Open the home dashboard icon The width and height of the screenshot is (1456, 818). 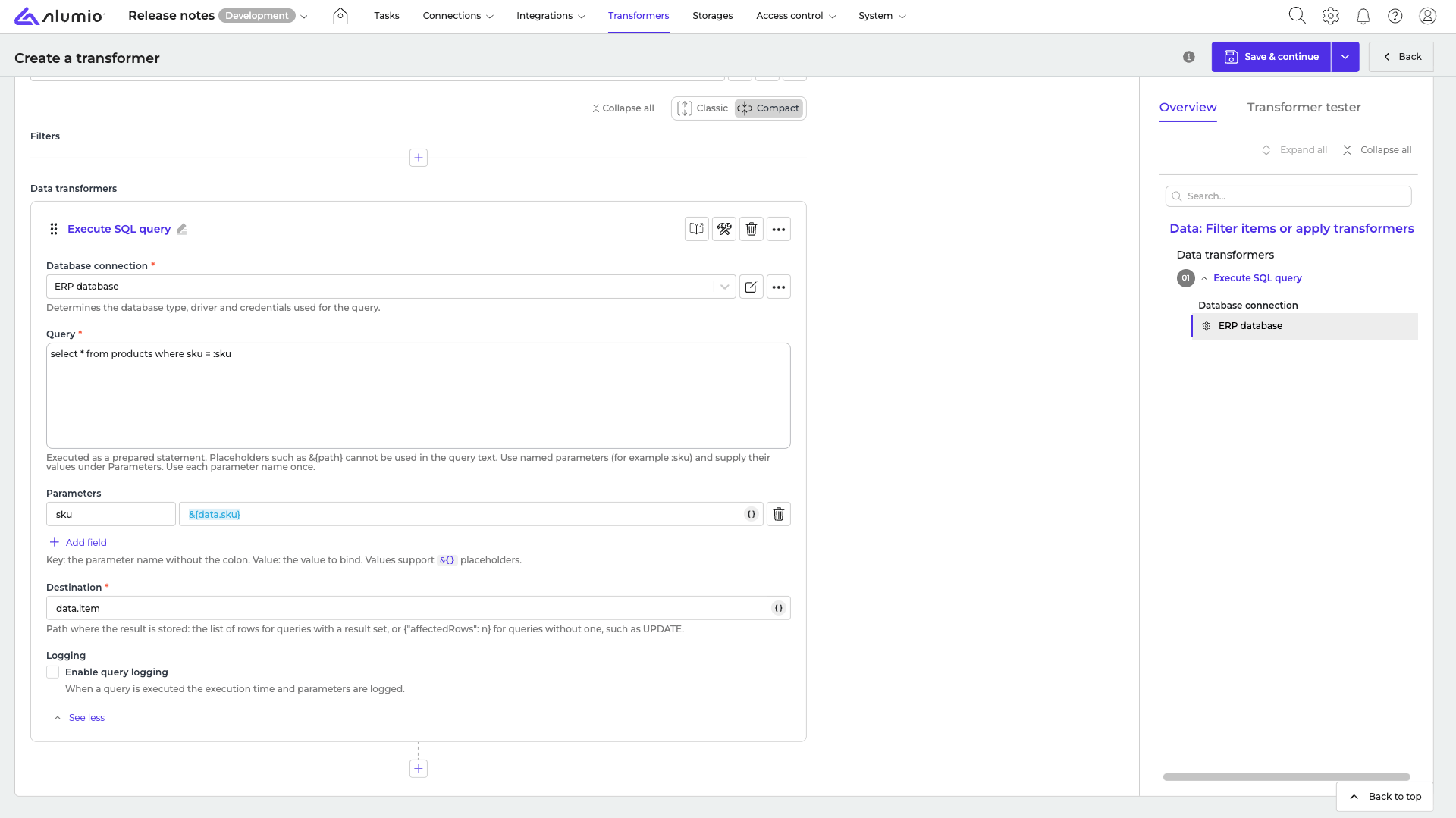[x=340, y=16]
